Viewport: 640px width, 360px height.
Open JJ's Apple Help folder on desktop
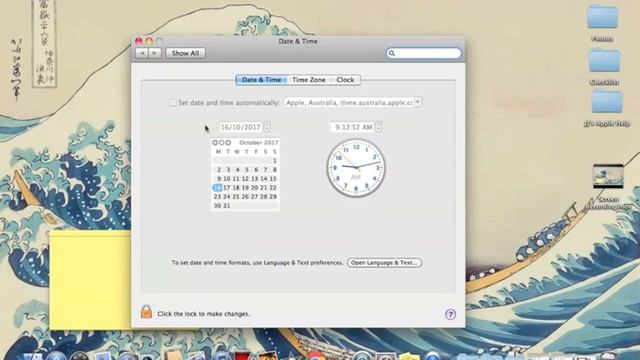[x=607, y=102]
